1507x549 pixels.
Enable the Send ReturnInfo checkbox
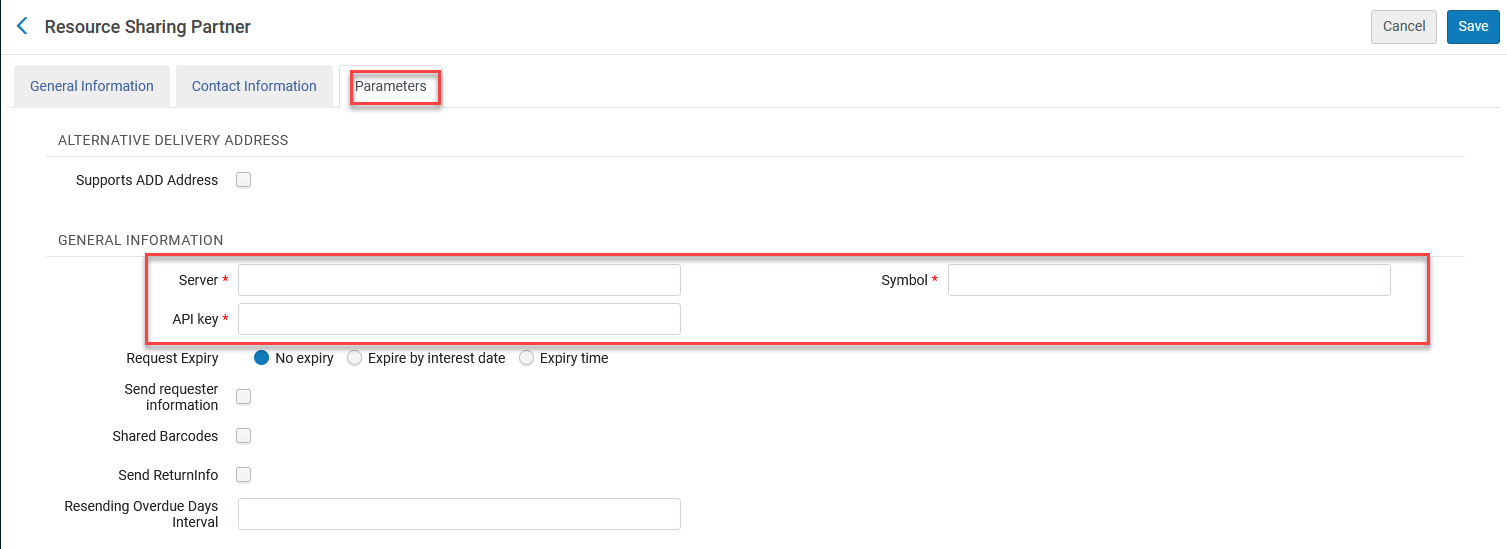243,475
